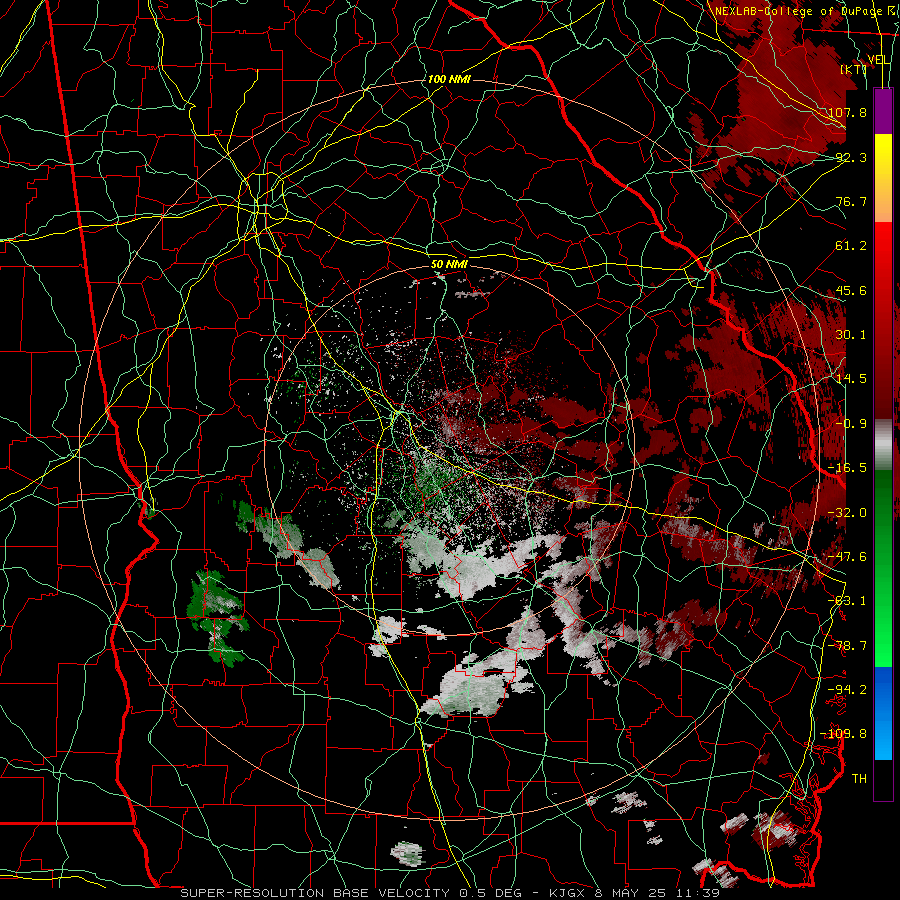Select the 92.3 velocity scale value

tap(851, 157)
